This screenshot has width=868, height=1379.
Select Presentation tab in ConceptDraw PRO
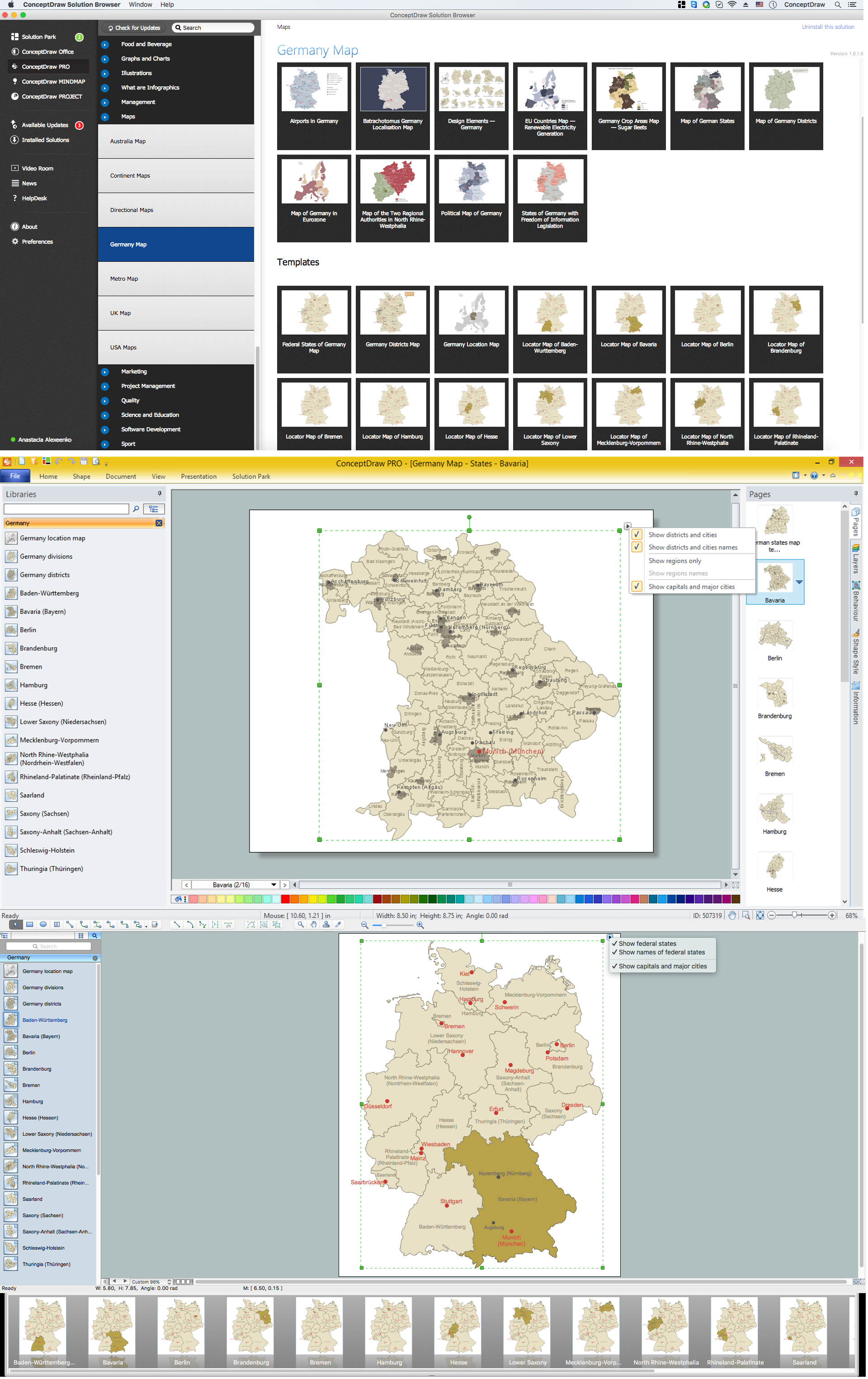click(x=196, y=476)
